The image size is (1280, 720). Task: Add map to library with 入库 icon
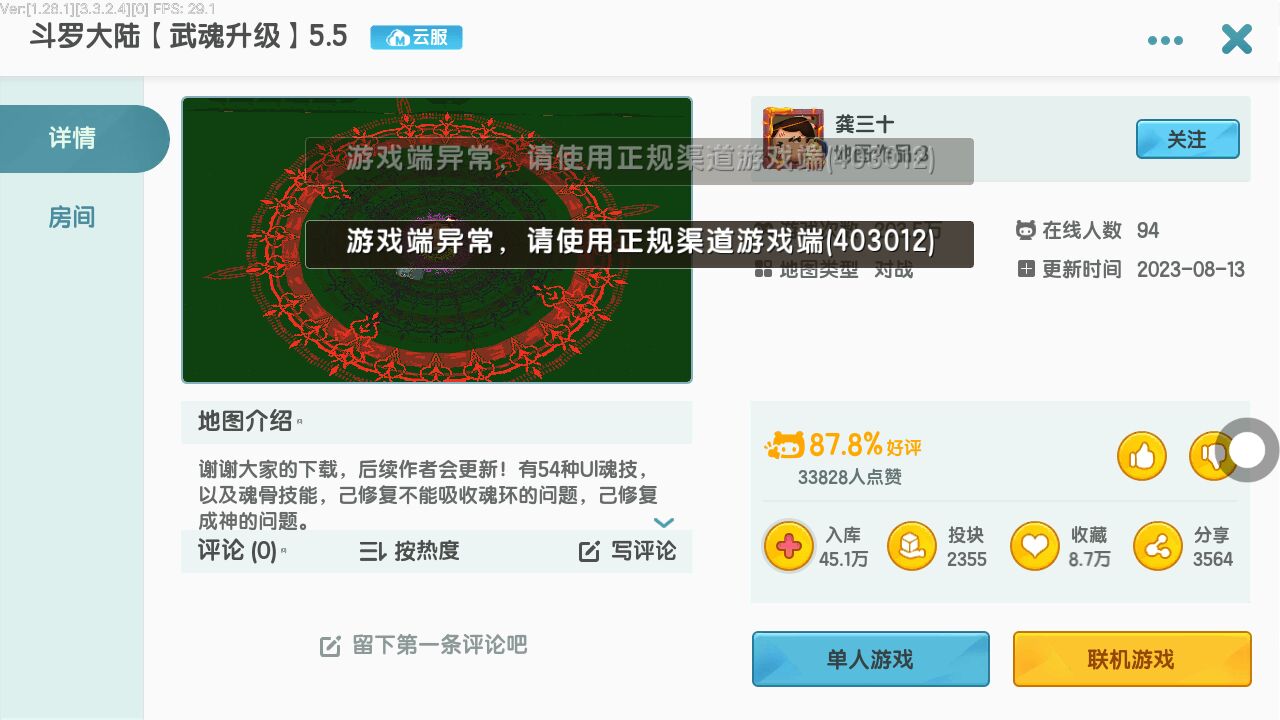click(x=789, y=546)
